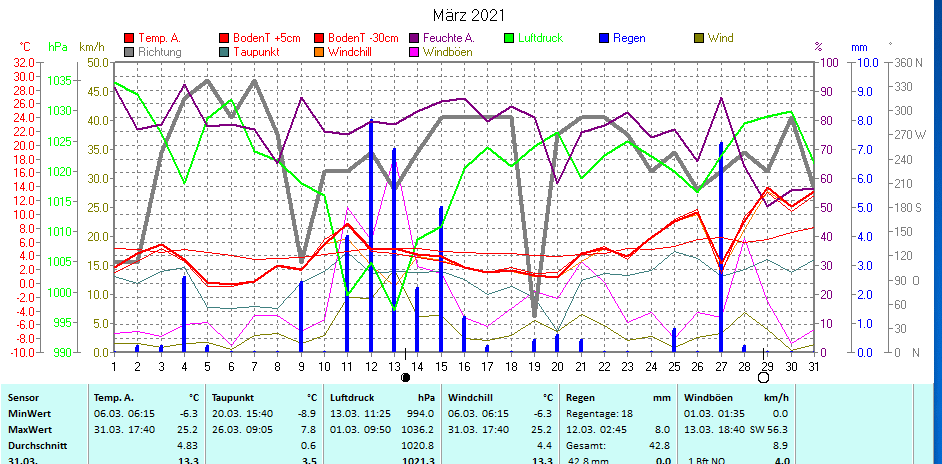Click the 1020.8 average pressure value
Viewport: 942px width, 464px height.
tap(419, 446)
